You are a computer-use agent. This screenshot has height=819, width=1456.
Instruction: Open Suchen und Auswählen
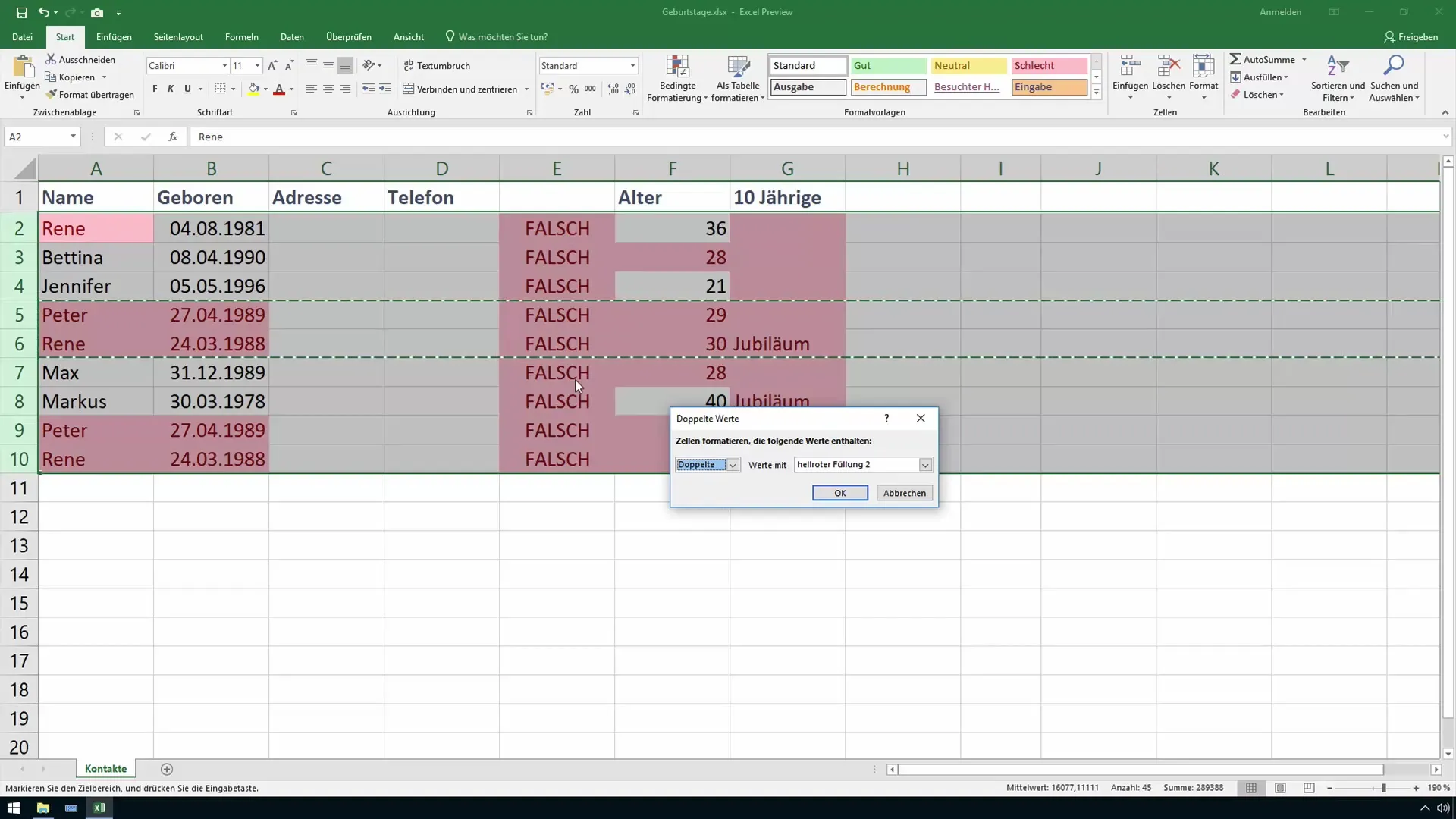1394,79
